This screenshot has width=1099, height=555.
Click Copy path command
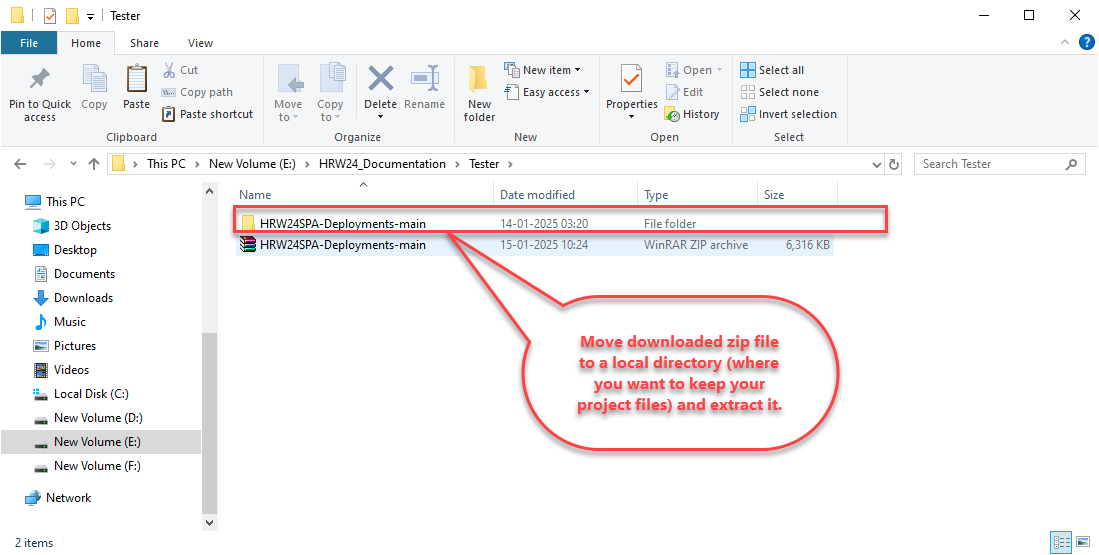click(197, 92)
